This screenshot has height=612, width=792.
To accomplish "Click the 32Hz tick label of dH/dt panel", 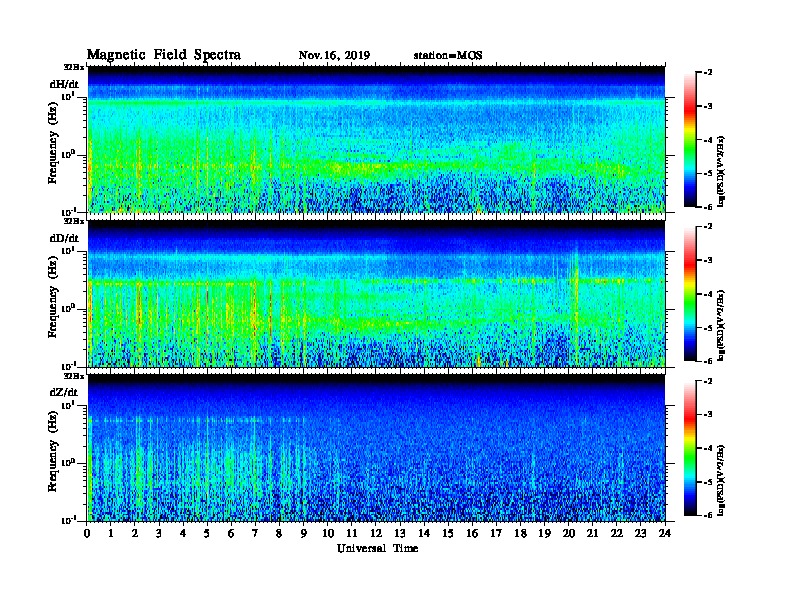I will tap(74, 67).
